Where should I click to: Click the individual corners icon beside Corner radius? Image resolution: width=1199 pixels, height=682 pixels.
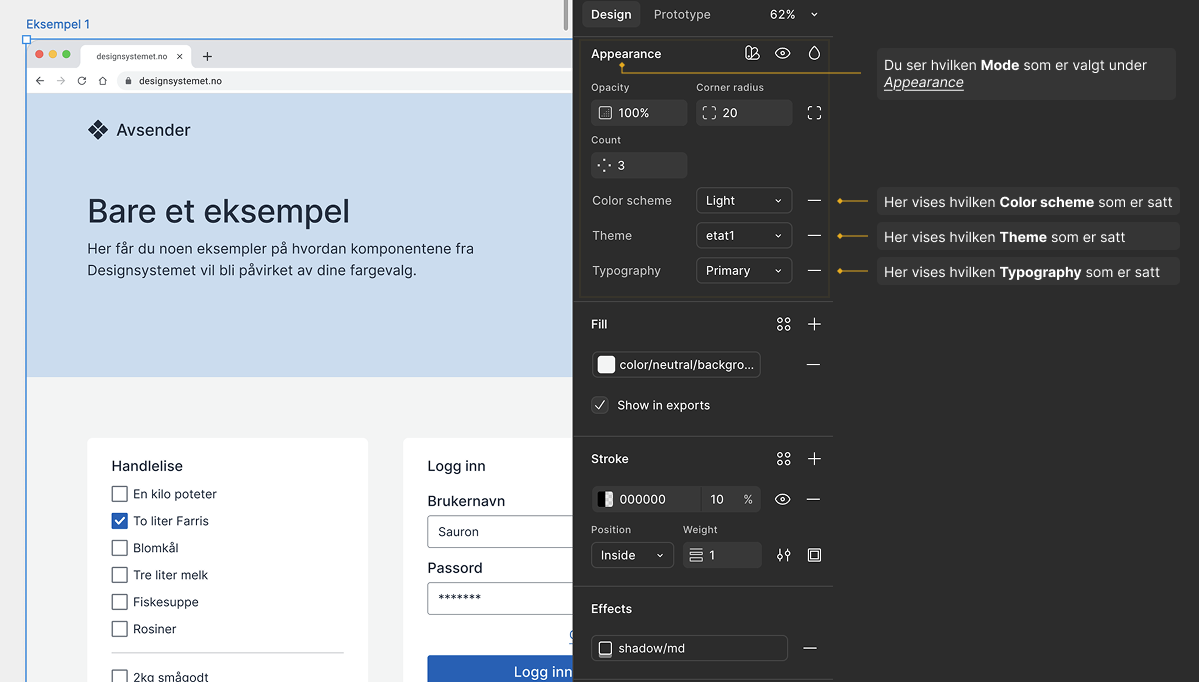814,113
